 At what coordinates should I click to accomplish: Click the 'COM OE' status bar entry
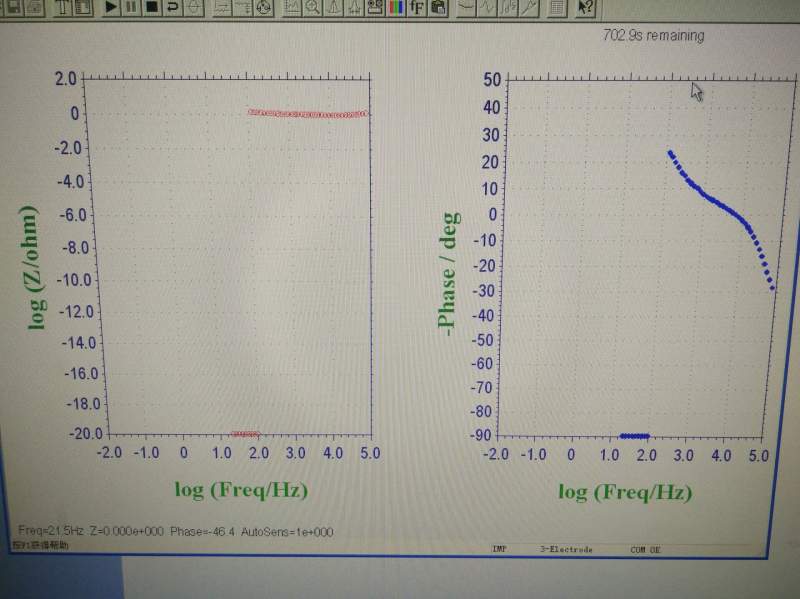(645, 550)
